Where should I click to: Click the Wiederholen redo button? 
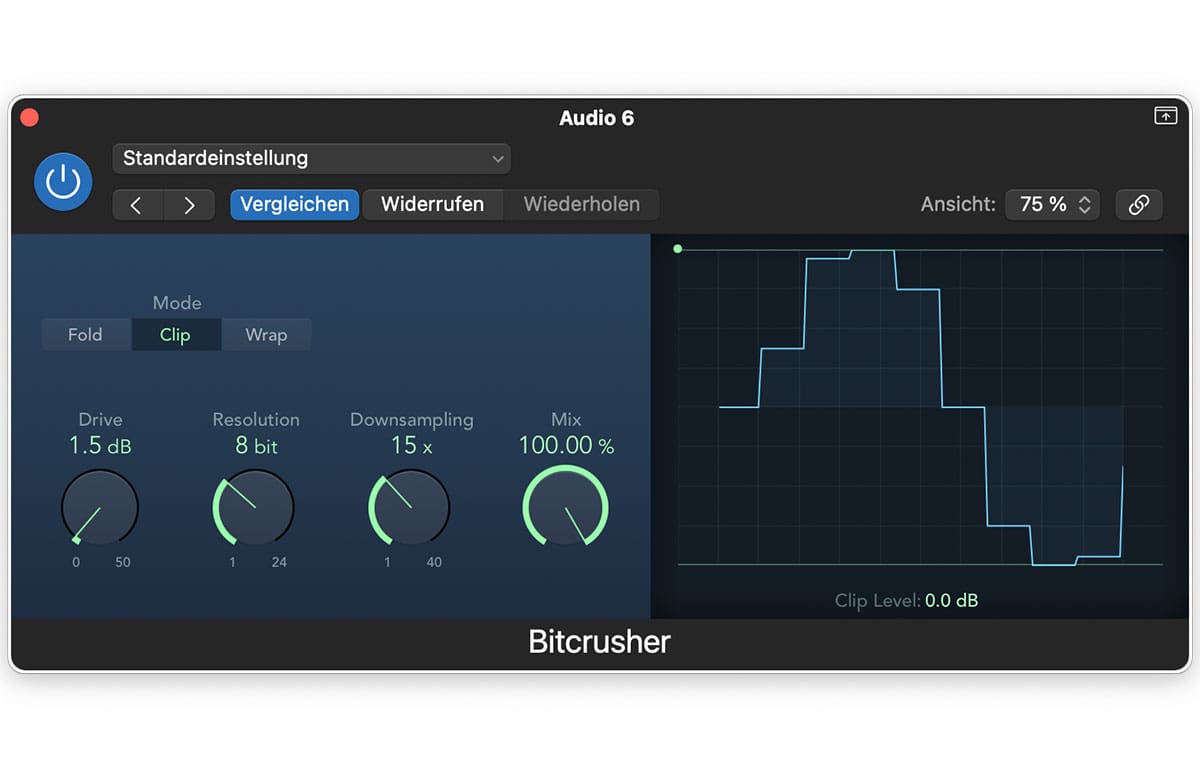(581, 204)
